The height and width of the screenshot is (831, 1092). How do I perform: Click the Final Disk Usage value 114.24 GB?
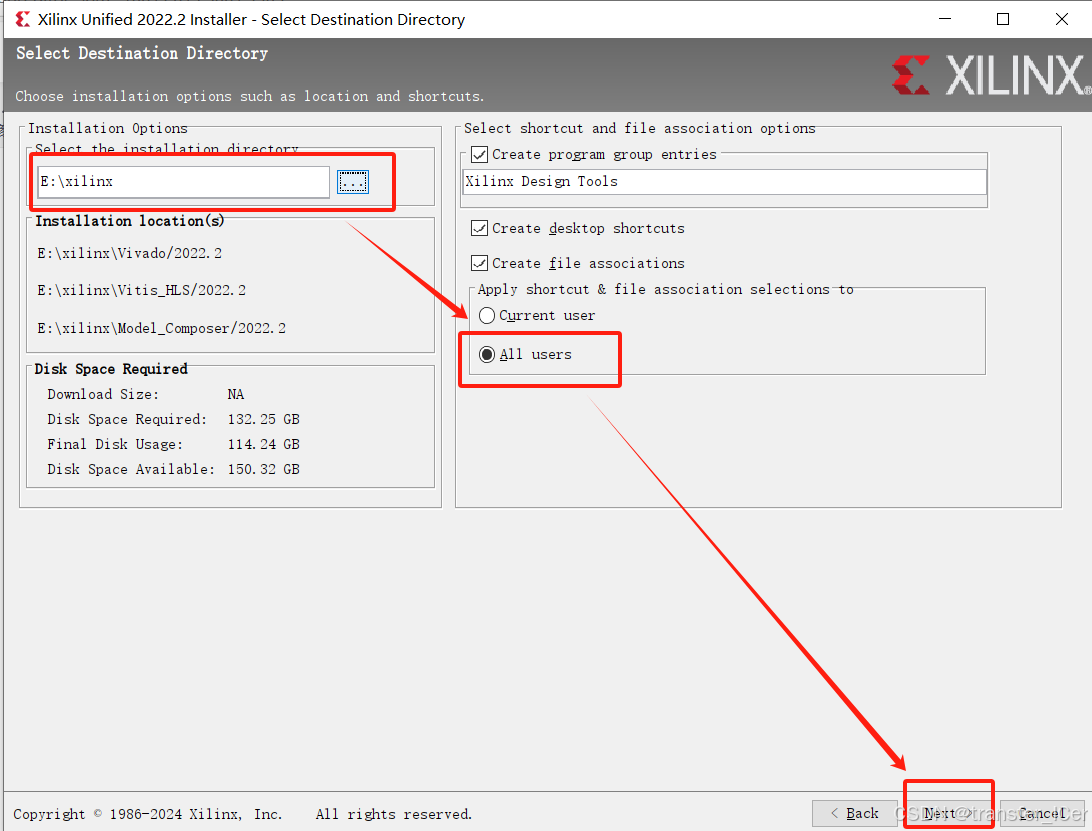(263, 444)
